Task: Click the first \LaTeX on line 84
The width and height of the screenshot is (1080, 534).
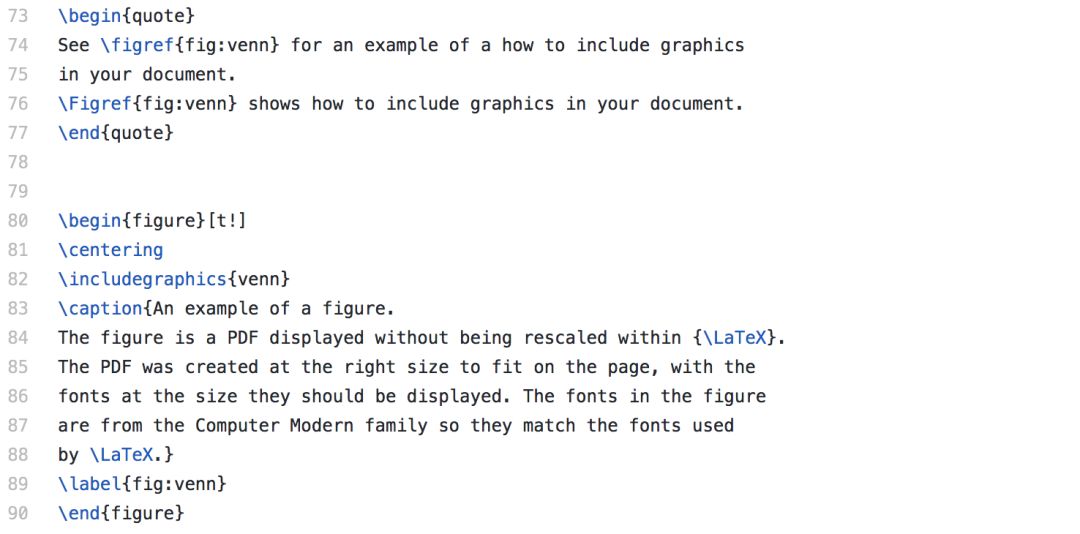Action: pyautogui.click(x=736, y=338)
